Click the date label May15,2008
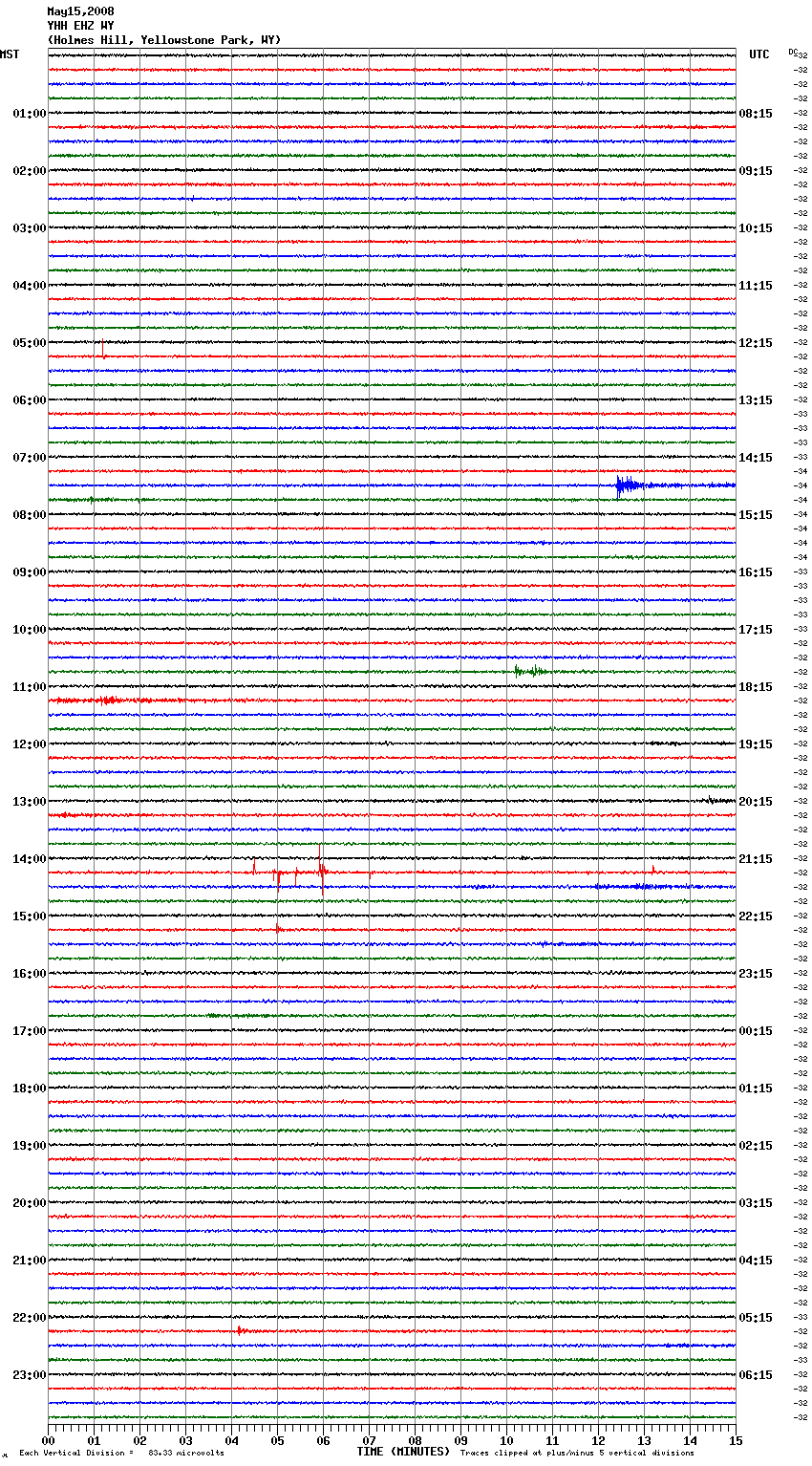 point(80,11)
